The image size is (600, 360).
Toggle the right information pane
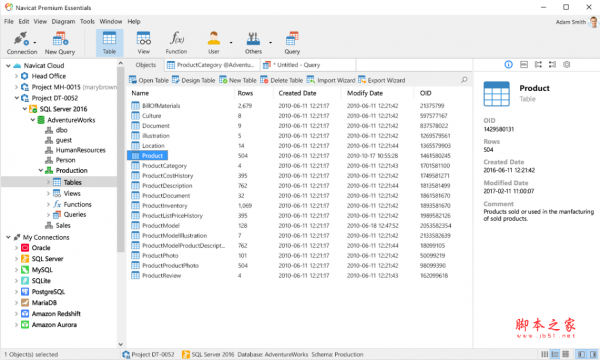point(593,354)
